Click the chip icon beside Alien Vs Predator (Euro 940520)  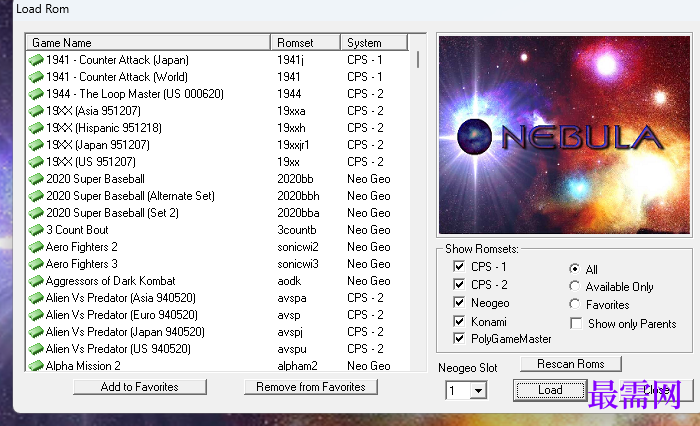click(36, 315)
